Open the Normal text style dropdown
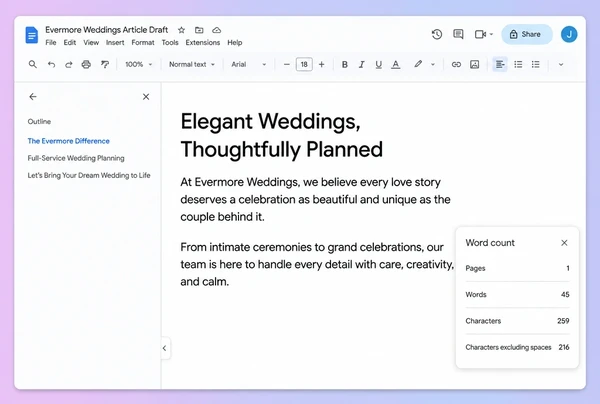This screenshot has height=404, width=600. (192, 64)
